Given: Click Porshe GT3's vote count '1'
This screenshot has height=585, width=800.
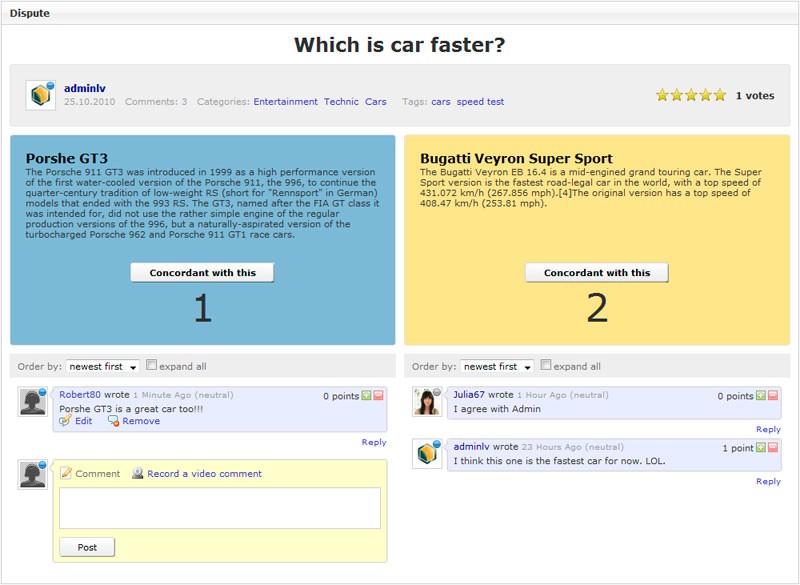Looking at the screenshot, I should coord(203,308).
